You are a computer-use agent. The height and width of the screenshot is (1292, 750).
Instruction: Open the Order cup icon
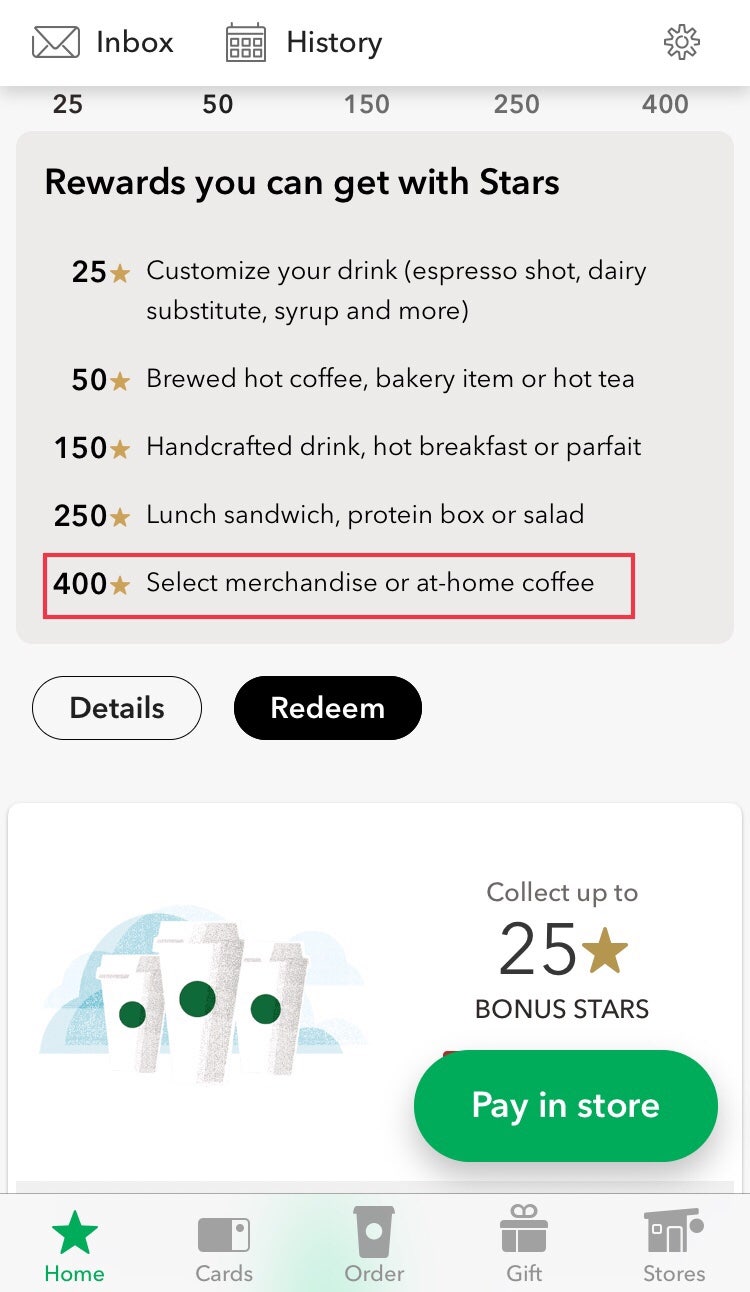click(374, 1232)
